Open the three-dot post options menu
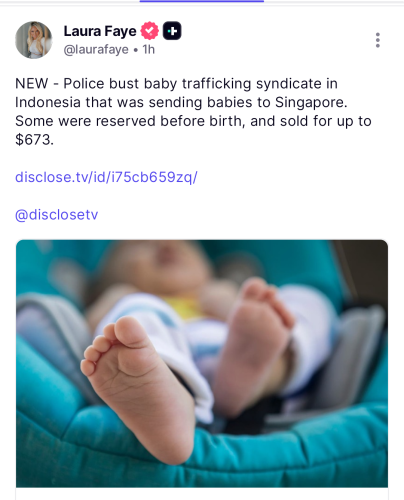Image resolution: width=404 pixels, height=500 pixels. coord(377,40)
